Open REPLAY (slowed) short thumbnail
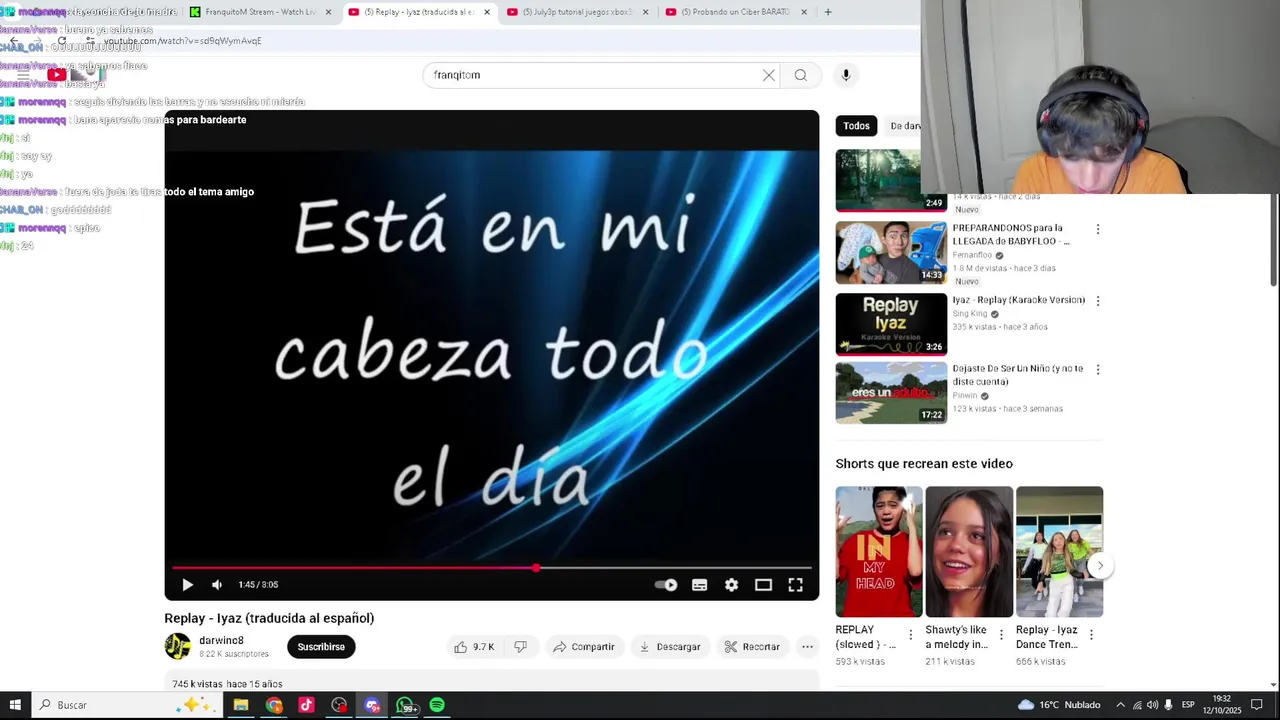This screenshot has width=1280, height=720. [x=879, y=552]
